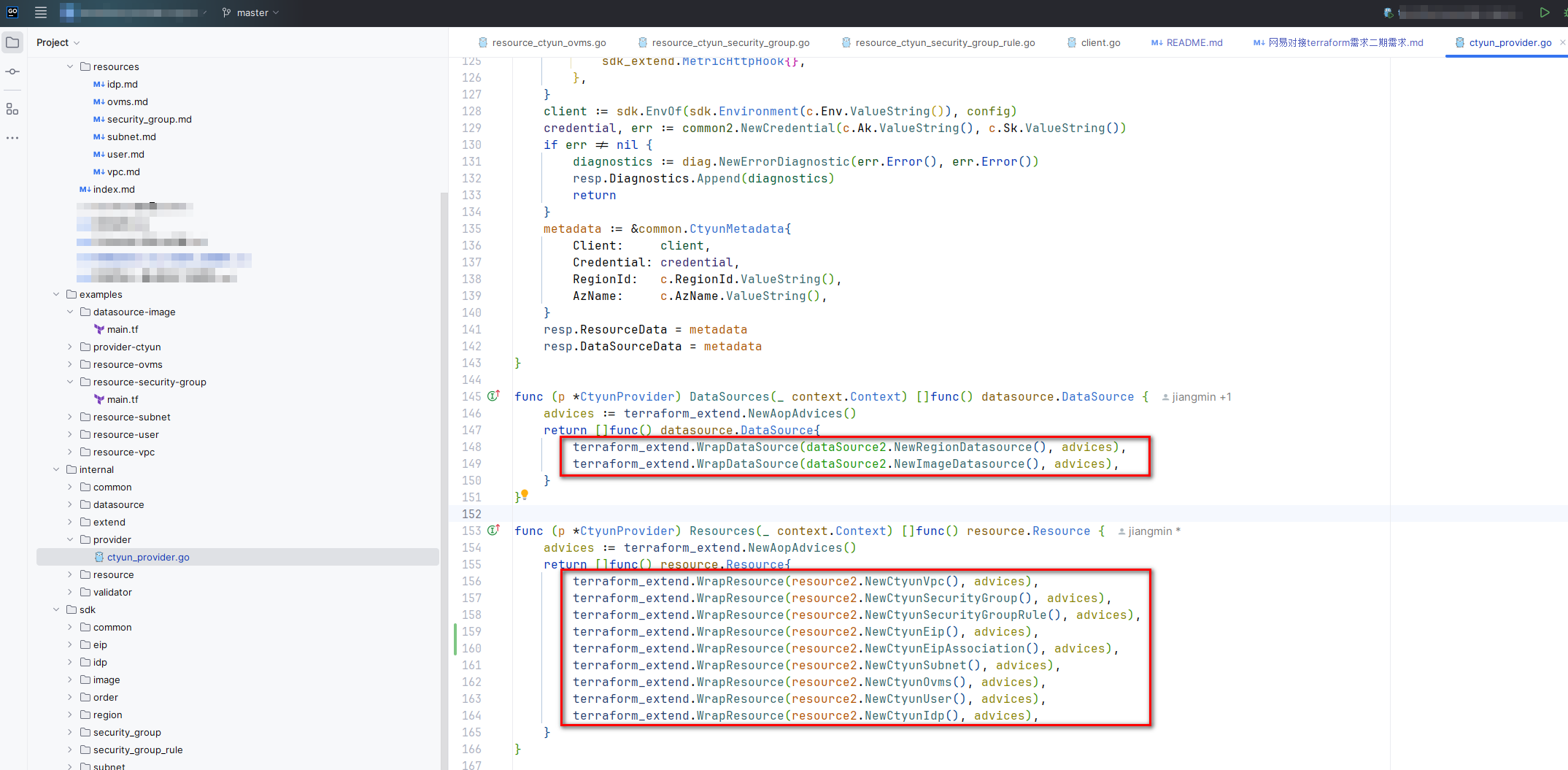The width and height of the screenshot is (1568, 770).
Task: Switch to resource_ctyun_ovms.go tab
Action: click(541, 42)
